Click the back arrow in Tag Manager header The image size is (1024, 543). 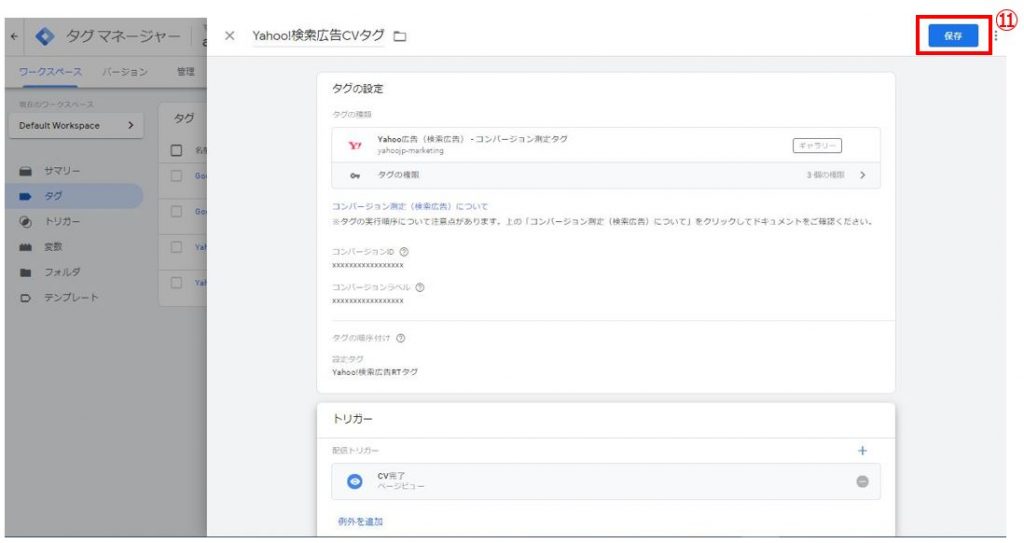(x=14, y=37)
